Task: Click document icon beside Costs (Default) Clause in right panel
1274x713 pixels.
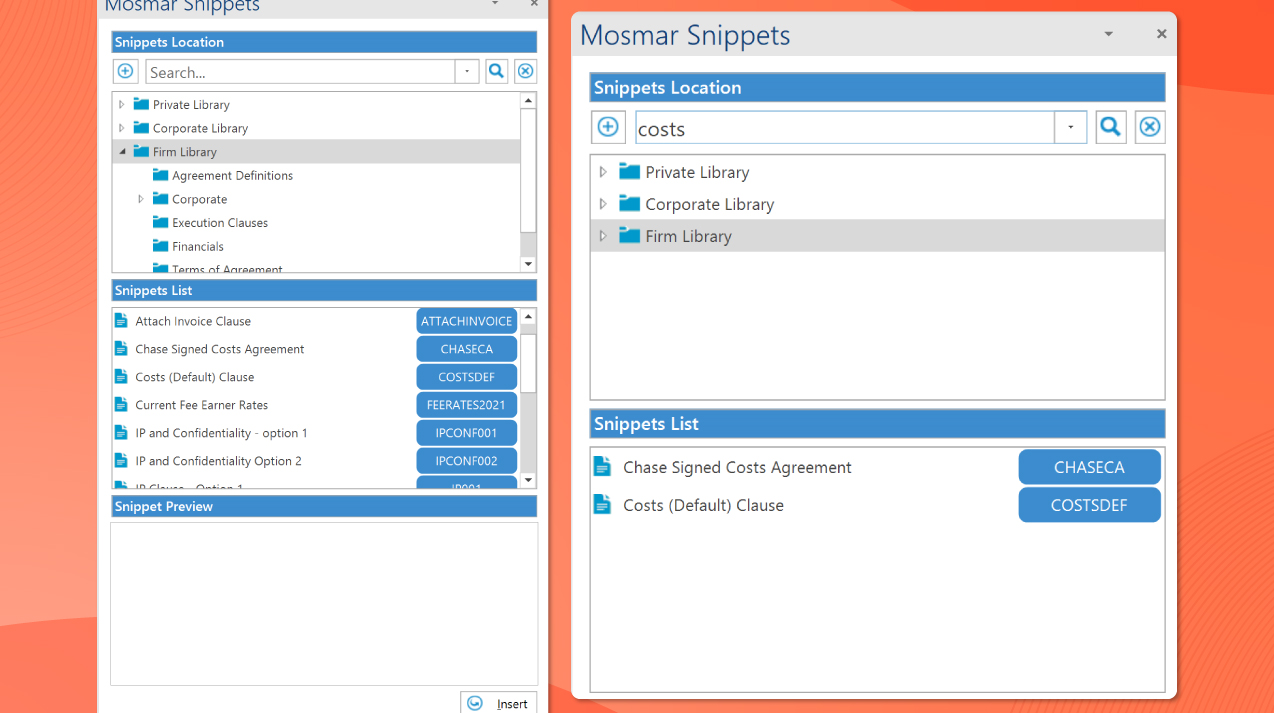Action: (x=602, y=505)
